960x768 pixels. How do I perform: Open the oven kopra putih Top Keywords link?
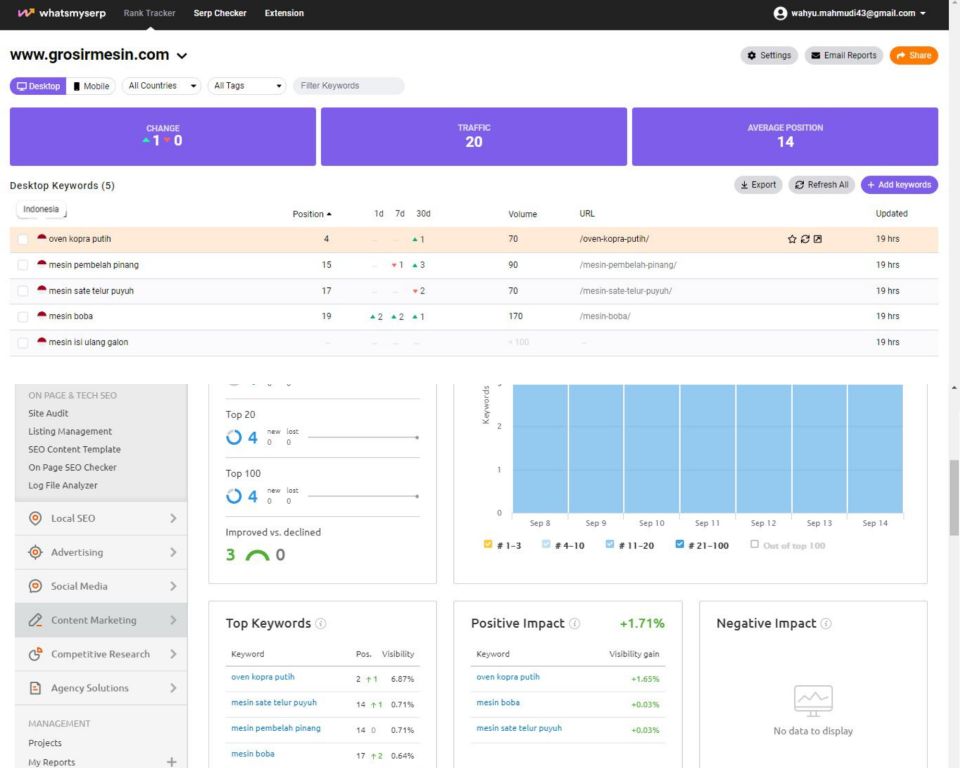point(263,677)
